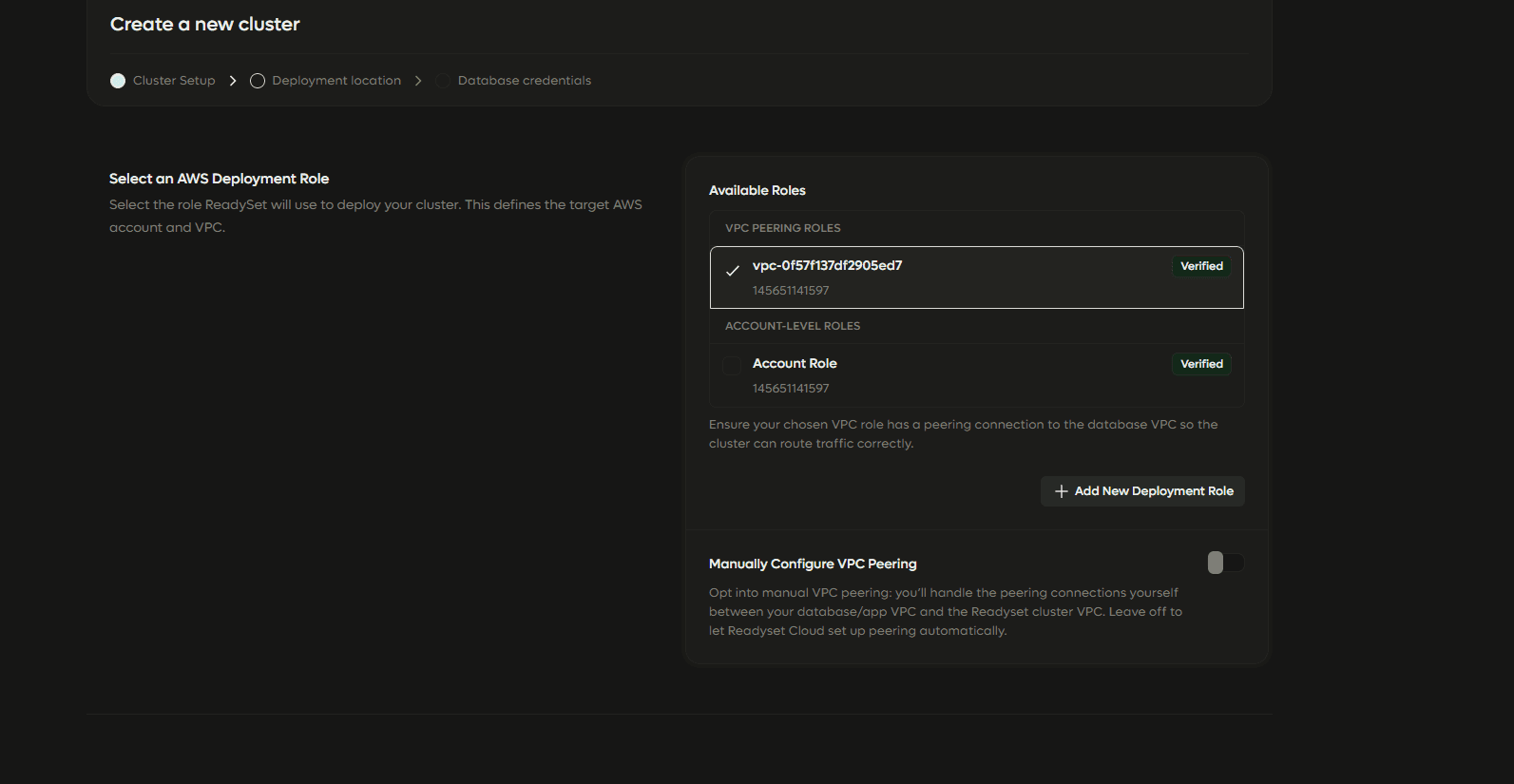1514x784 pixels.
Task: Click the Available Roles heading
Action: [757, 190]
